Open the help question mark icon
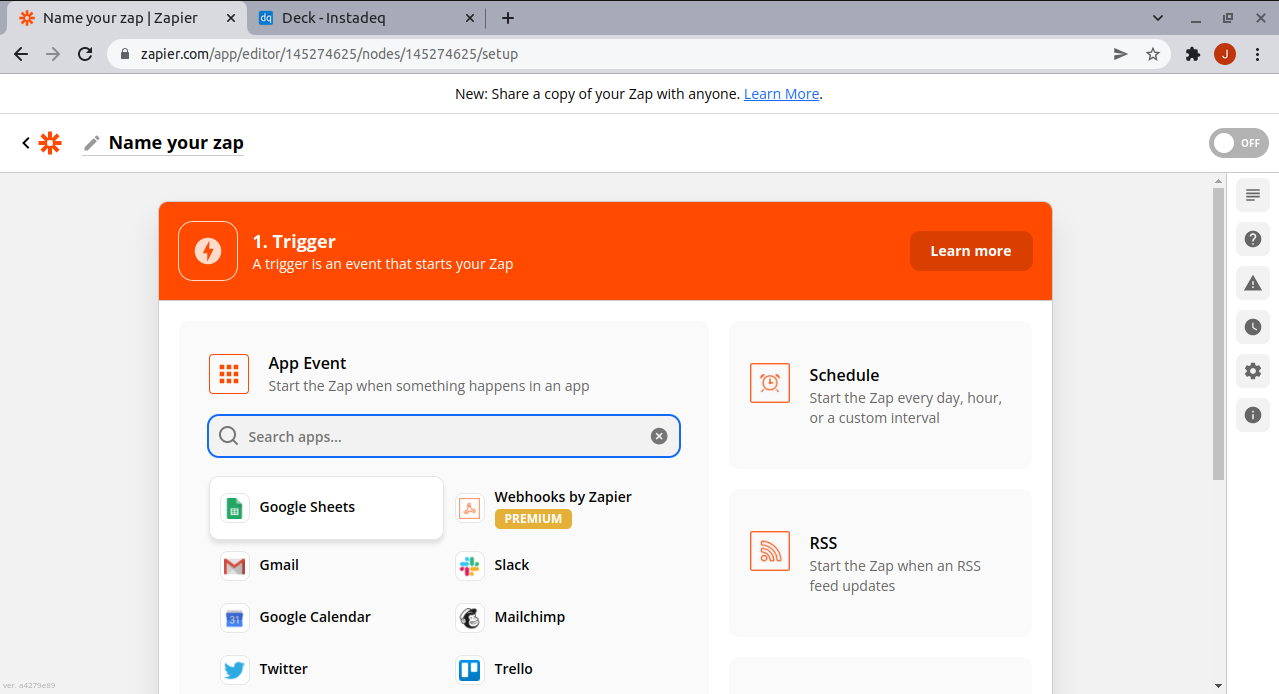 [x=1253, y=239]
